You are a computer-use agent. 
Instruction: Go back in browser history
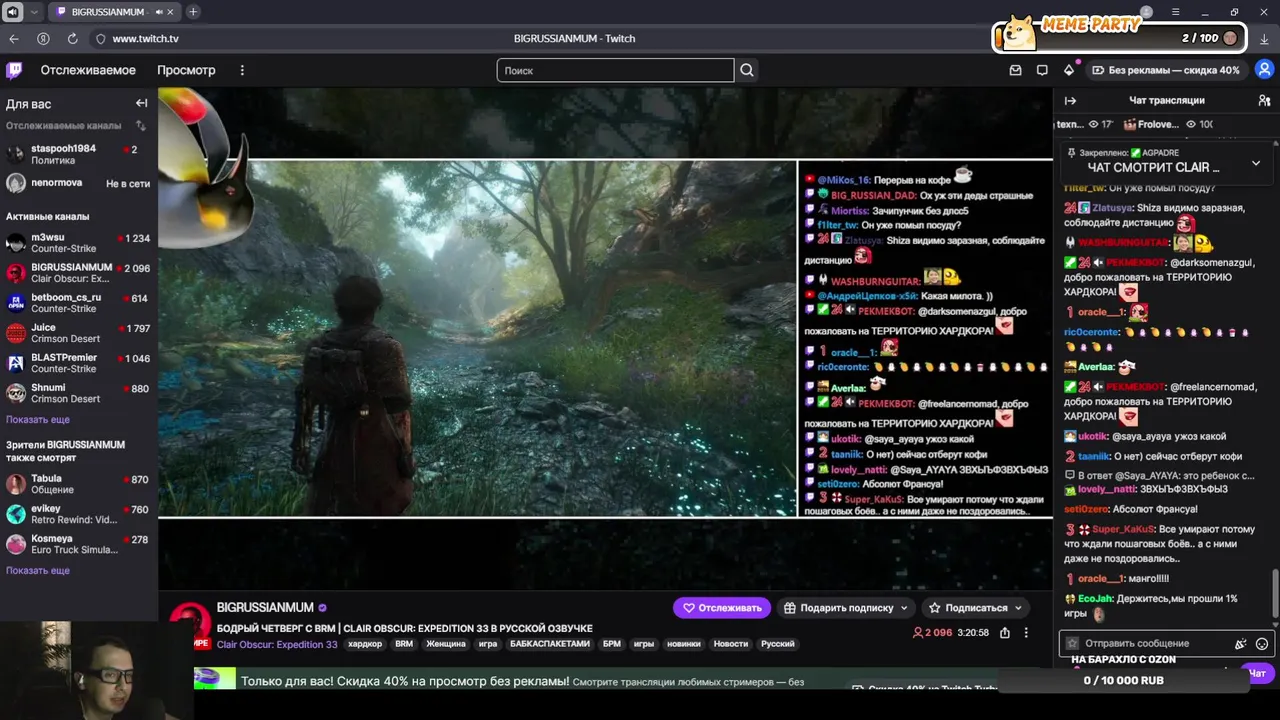click(14, 38)
